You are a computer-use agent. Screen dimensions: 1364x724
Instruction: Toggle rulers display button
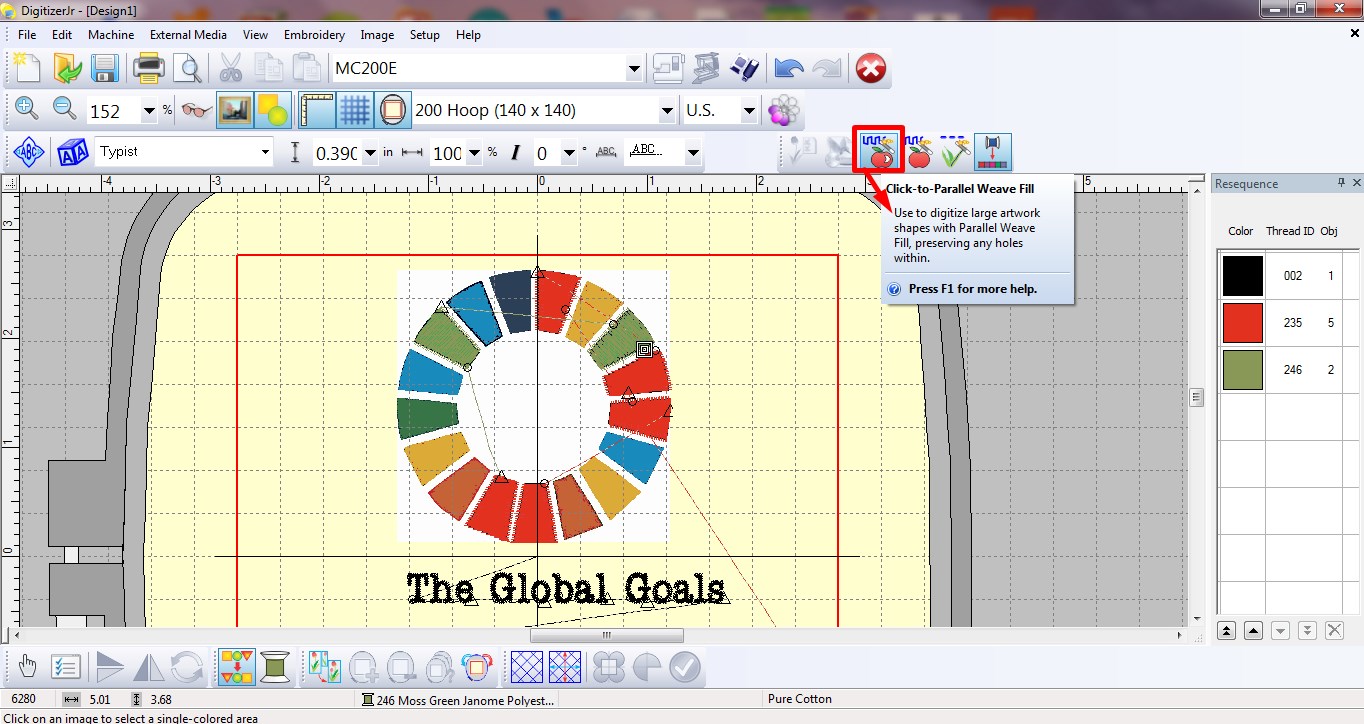click(x=317, y=110)
